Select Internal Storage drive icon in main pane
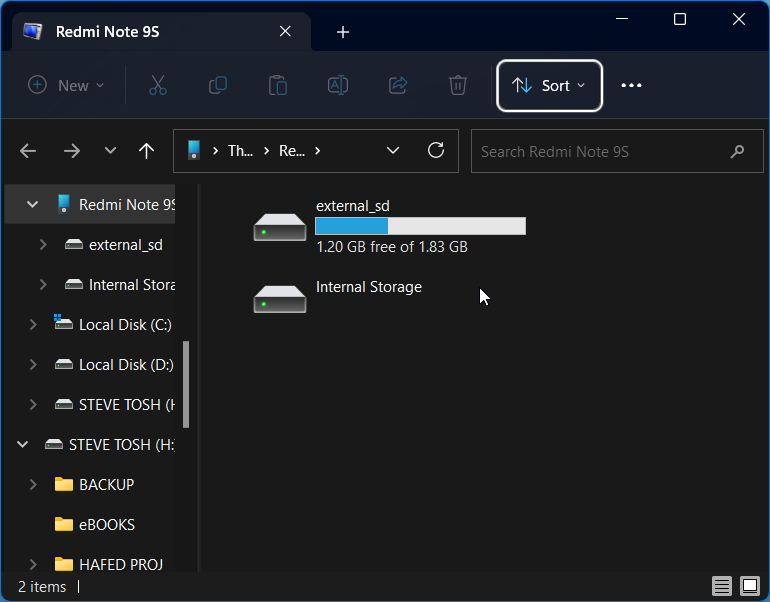This screenshot has height=602, width=770. 280,299
